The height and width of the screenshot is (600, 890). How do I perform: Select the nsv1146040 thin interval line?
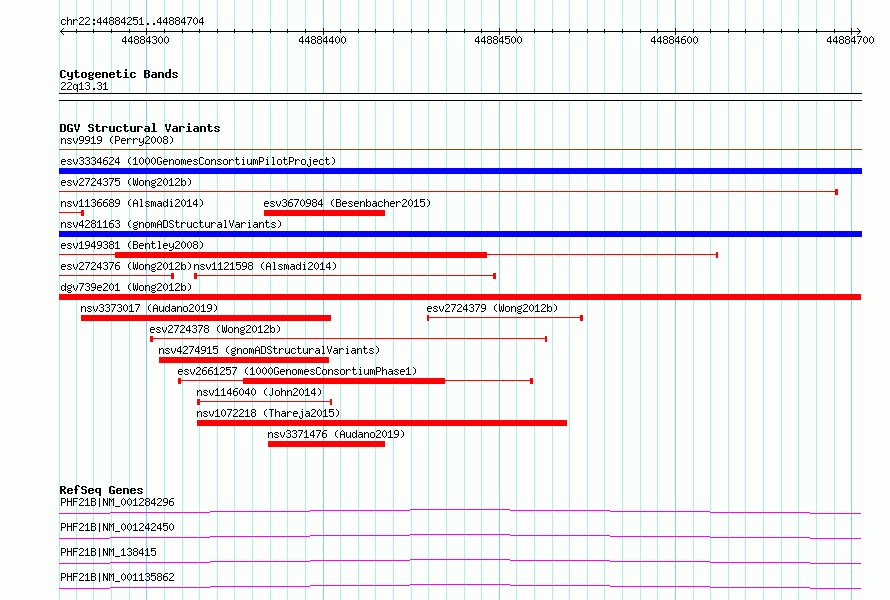tap(265, 402)
